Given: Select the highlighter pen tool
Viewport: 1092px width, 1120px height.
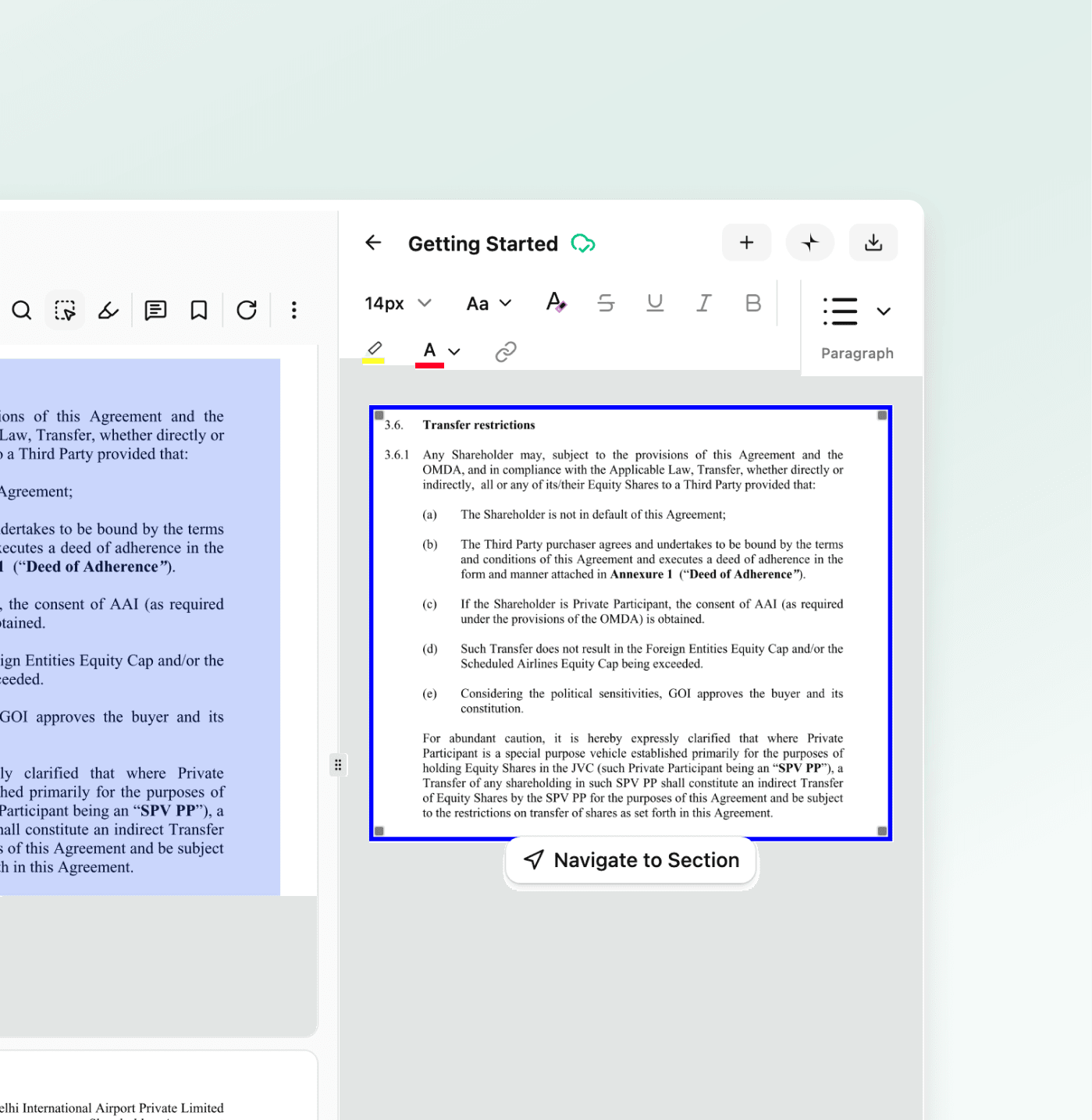Looking at the screenshot, I should (x=108, y=311).
